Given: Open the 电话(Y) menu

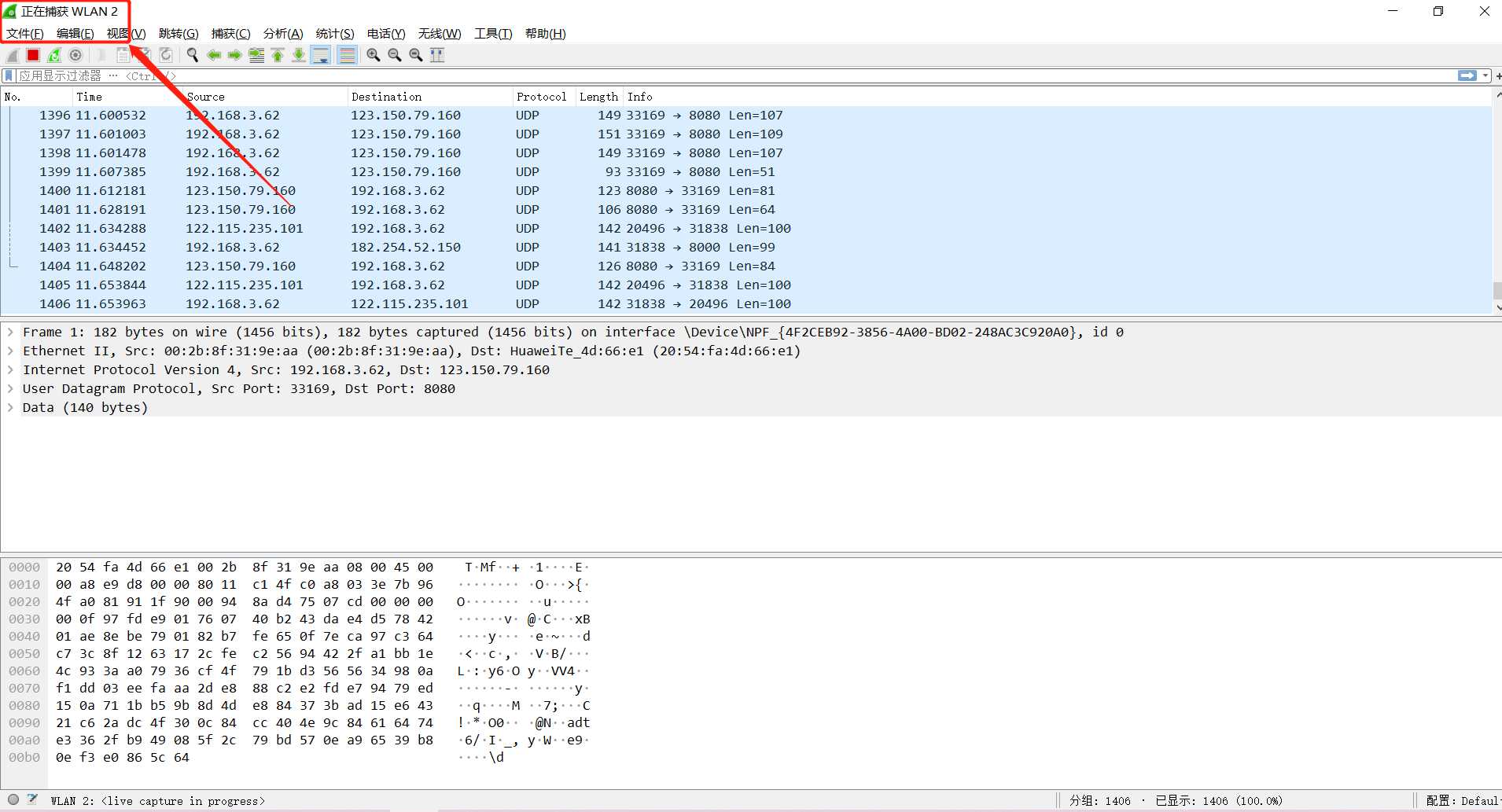Looking at the screenshot, I should tap(386, 34).
